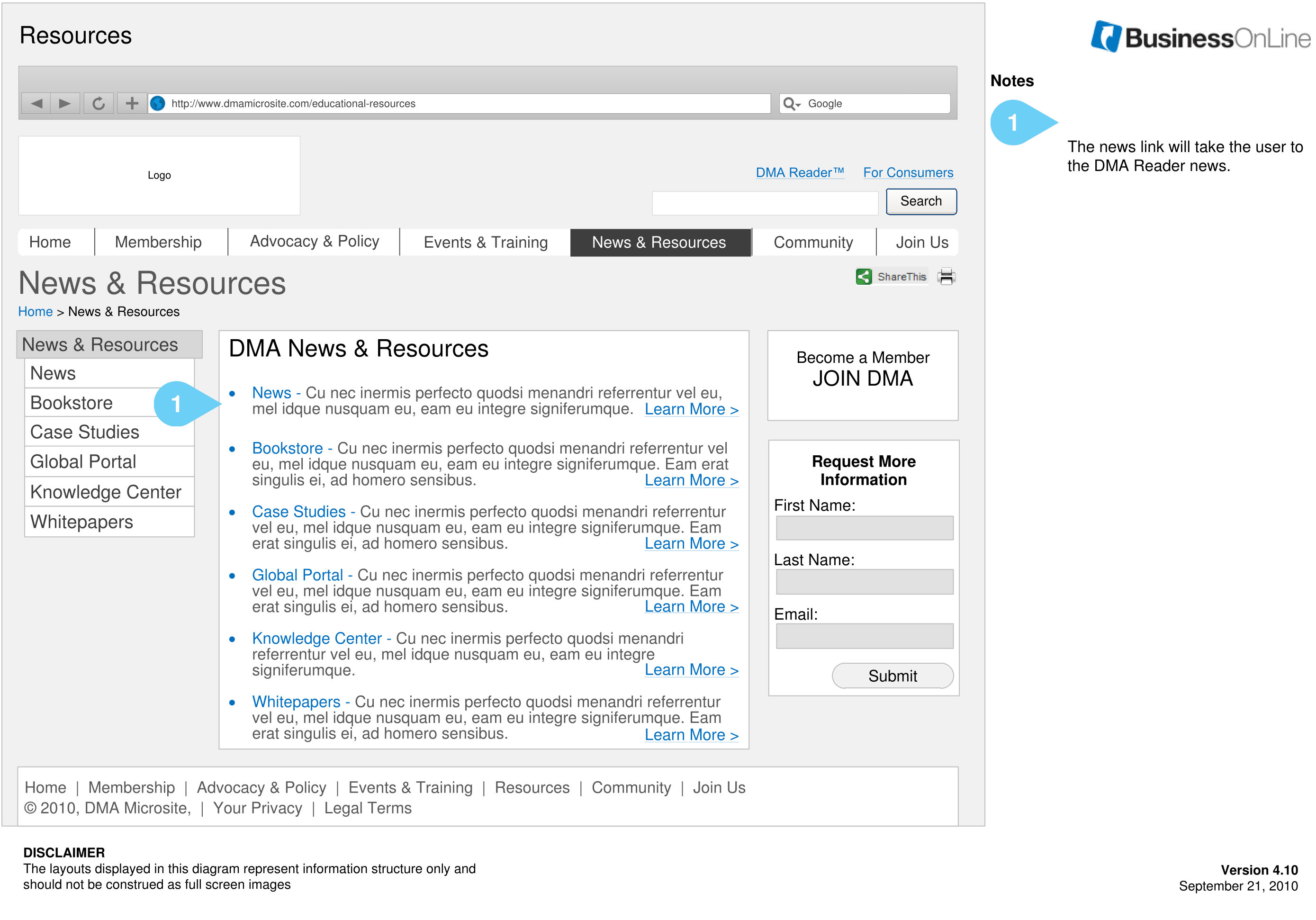Click the News & Resources sidebar header
Viewport: 1316px width, 920px height.
pos(109,344)
